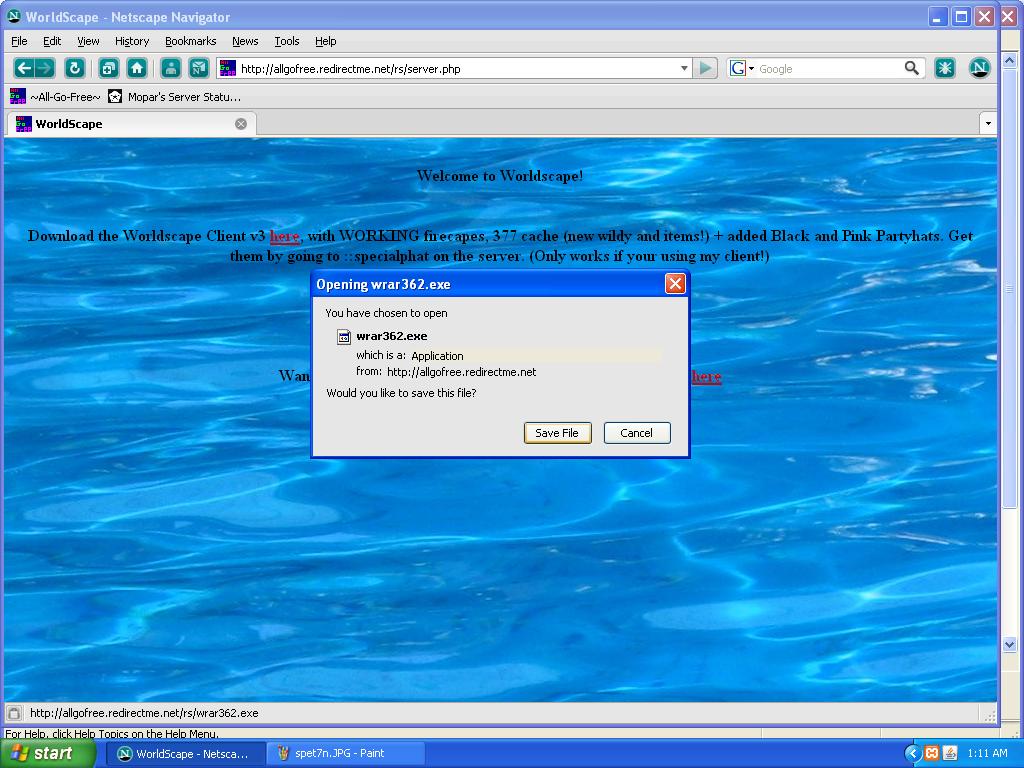
Task: Click the status bar security icon
Action: (14, 713)
